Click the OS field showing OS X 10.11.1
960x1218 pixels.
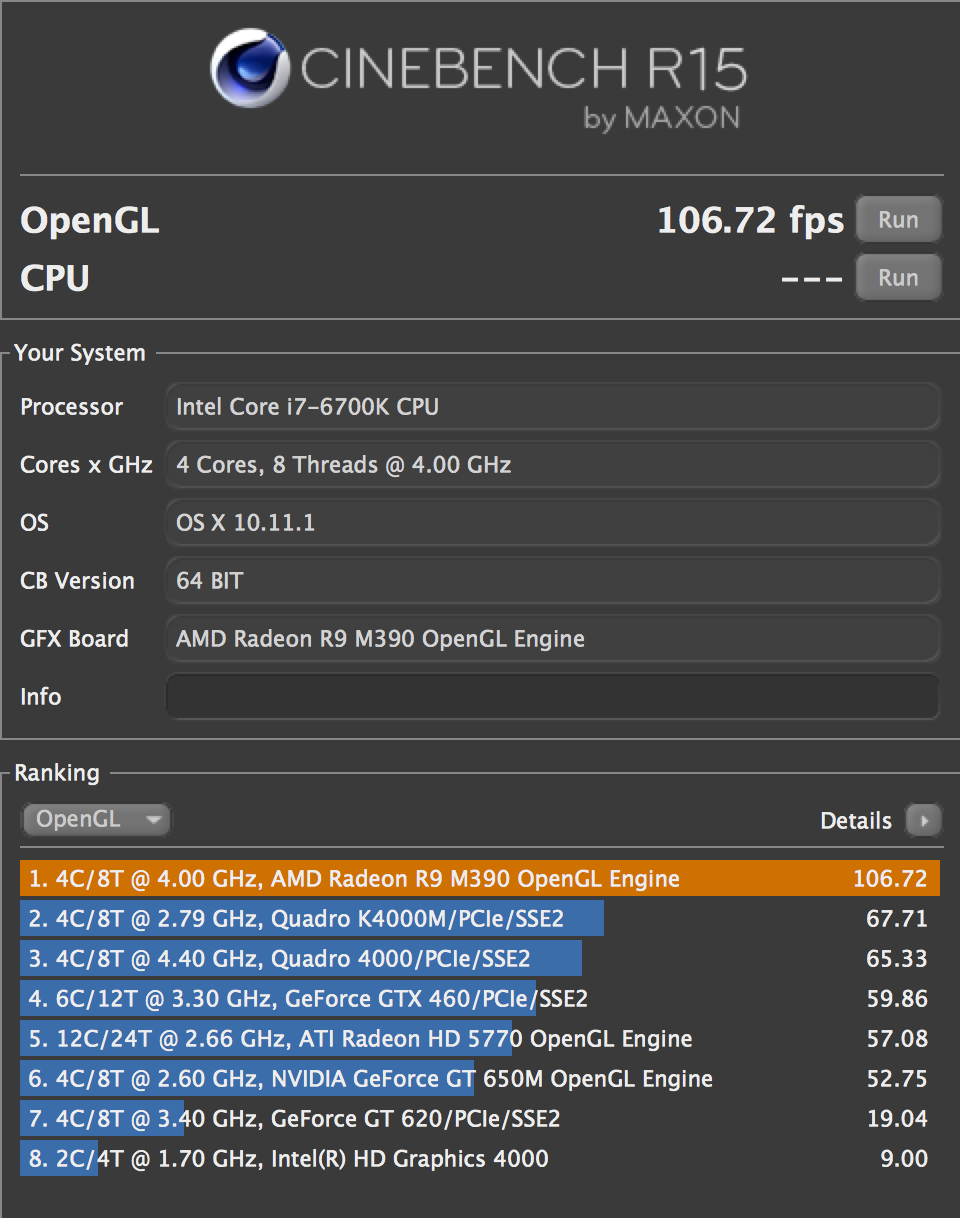551,522
